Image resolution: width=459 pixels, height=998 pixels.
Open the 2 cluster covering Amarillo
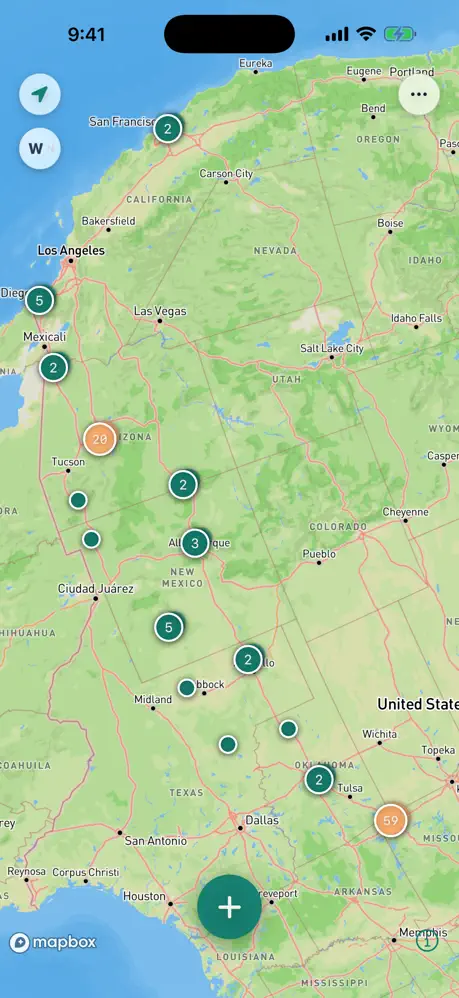point(248,659)
